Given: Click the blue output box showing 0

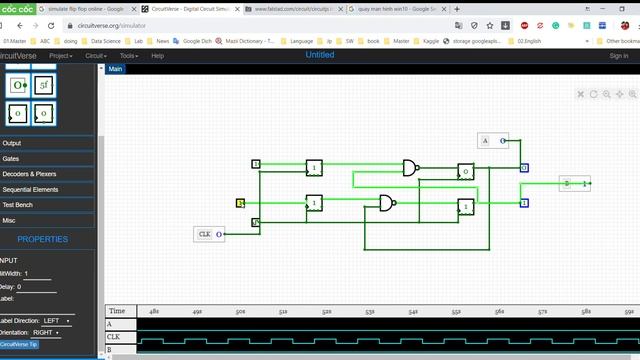Looking at the screenshot, I should [524, 168].
